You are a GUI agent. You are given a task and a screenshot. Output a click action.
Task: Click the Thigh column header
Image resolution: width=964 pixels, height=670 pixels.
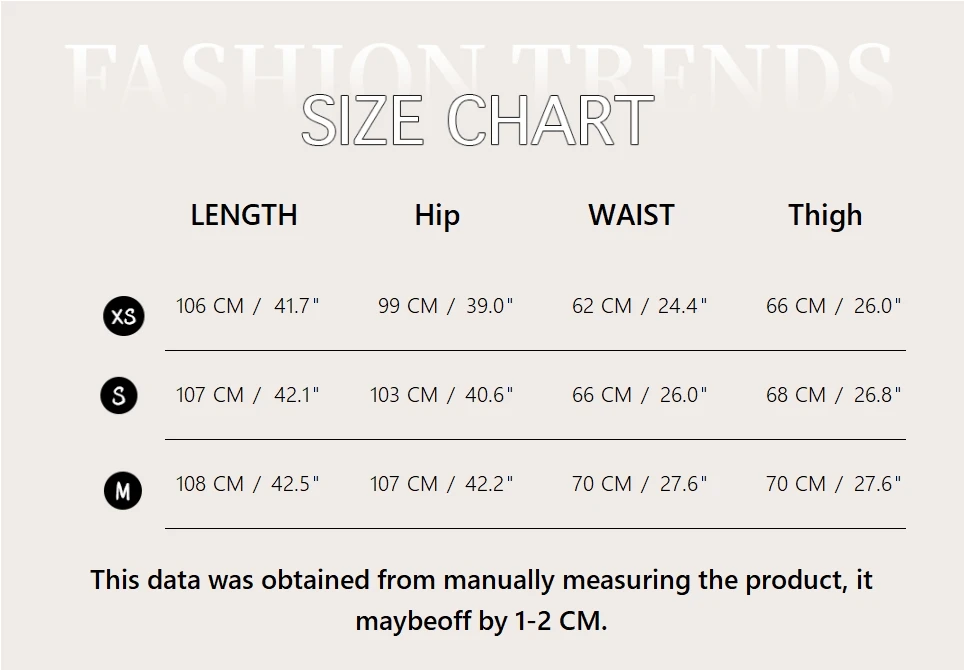click(x=825, y=215)
